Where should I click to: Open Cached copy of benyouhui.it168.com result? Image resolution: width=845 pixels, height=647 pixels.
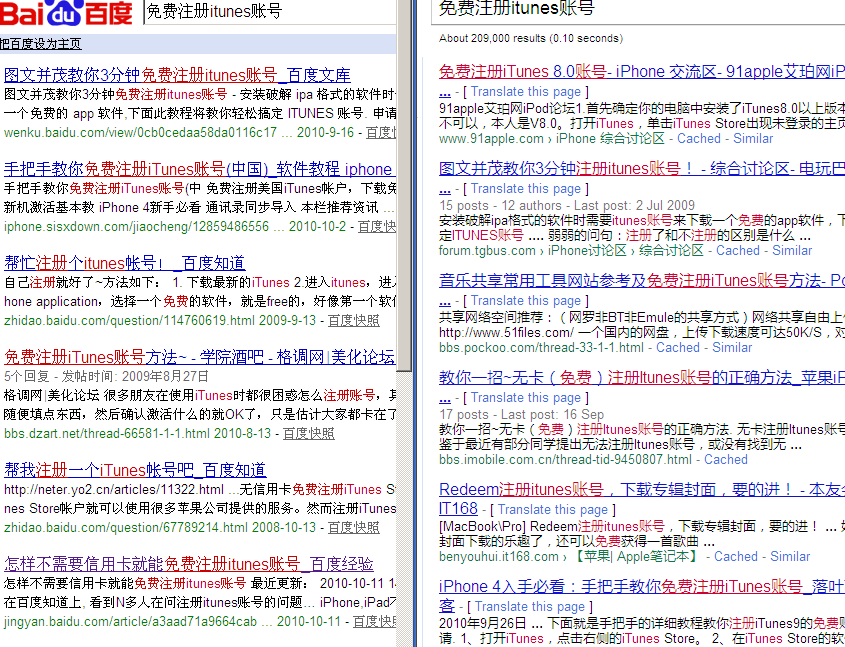click(736, 556)
